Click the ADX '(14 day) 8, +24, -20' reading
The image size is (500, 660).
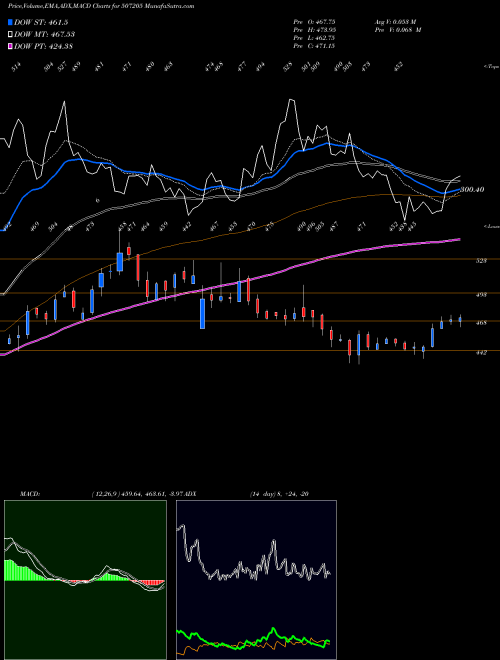(279, 493)
